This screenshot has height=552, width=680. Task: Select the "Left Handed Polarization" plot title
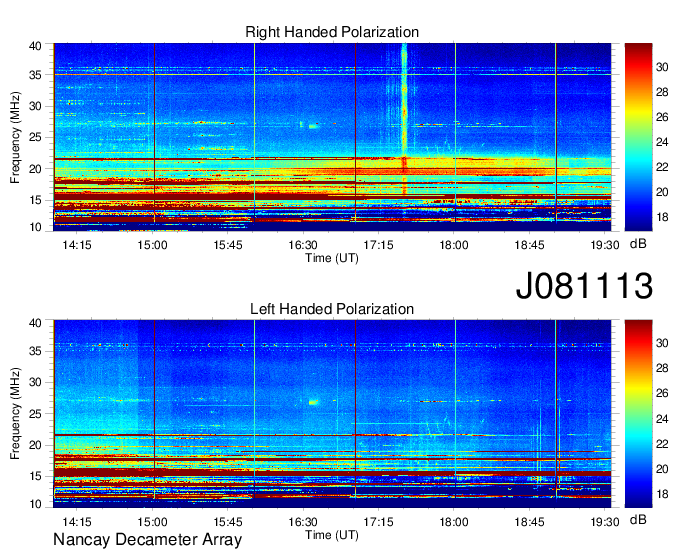[x=332, y=309]
